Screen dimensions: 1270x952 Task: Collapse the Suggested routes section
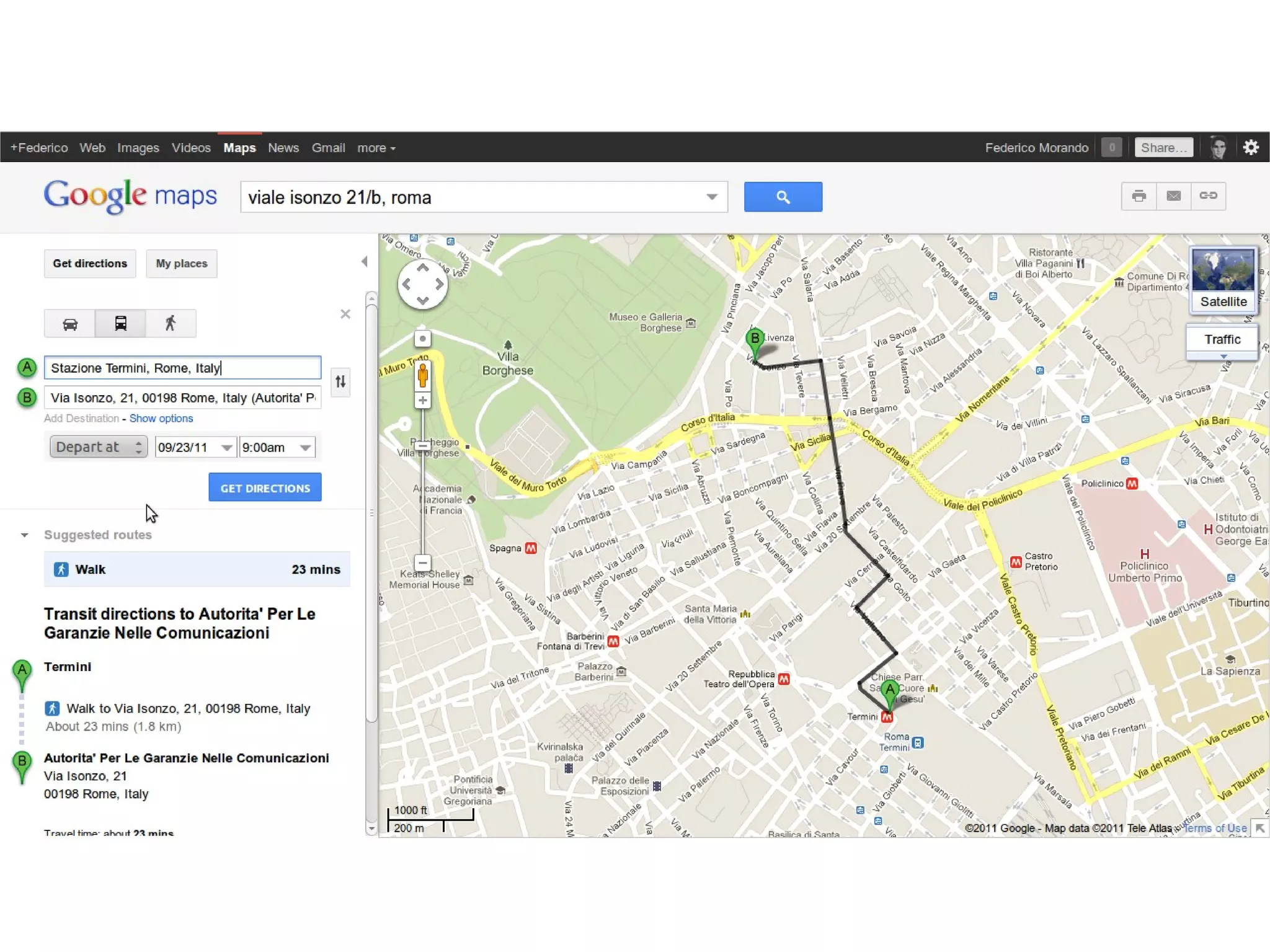click(25, 535)
